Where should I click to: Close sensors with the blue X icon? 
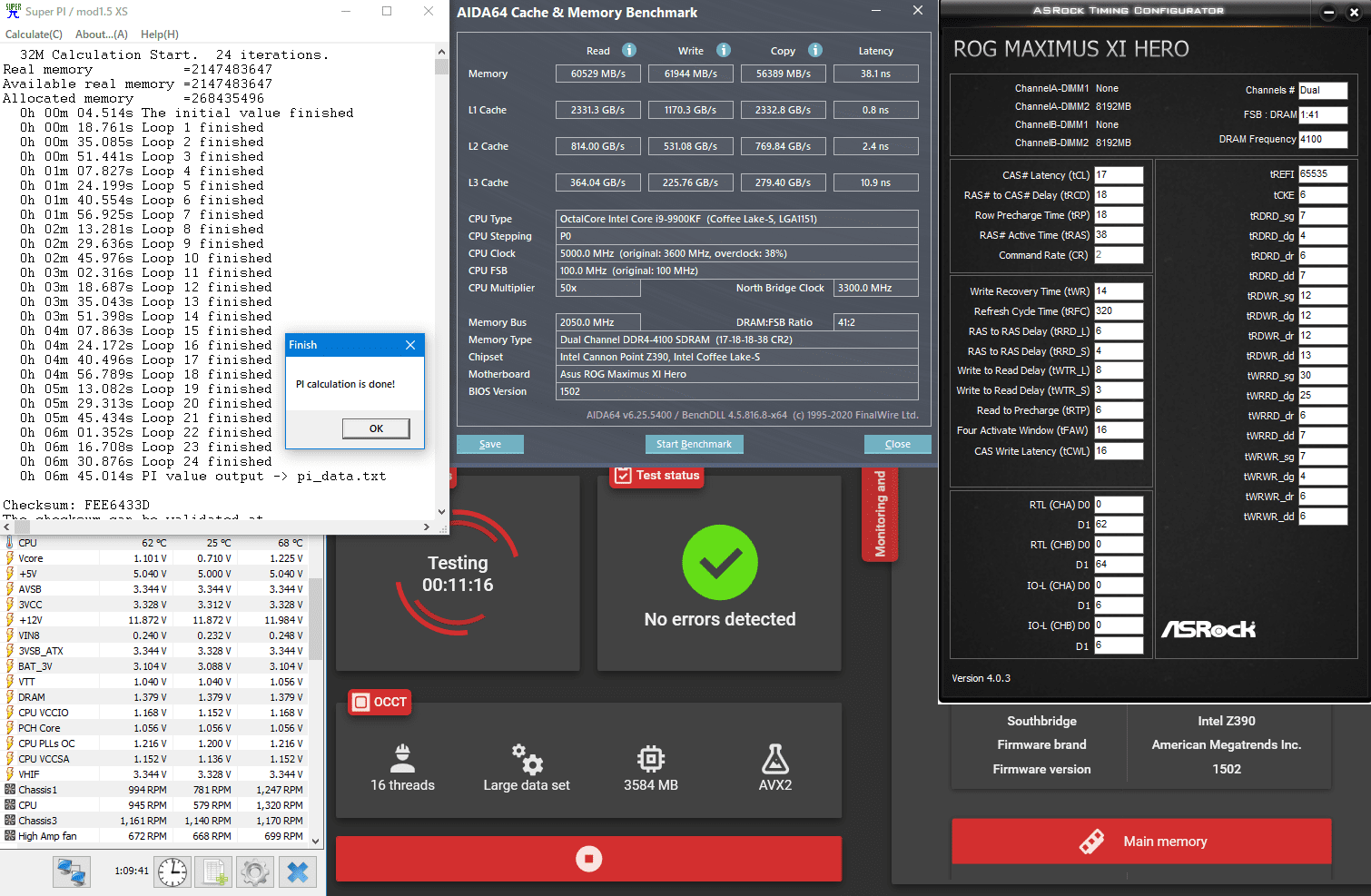[x=297, y=872]
